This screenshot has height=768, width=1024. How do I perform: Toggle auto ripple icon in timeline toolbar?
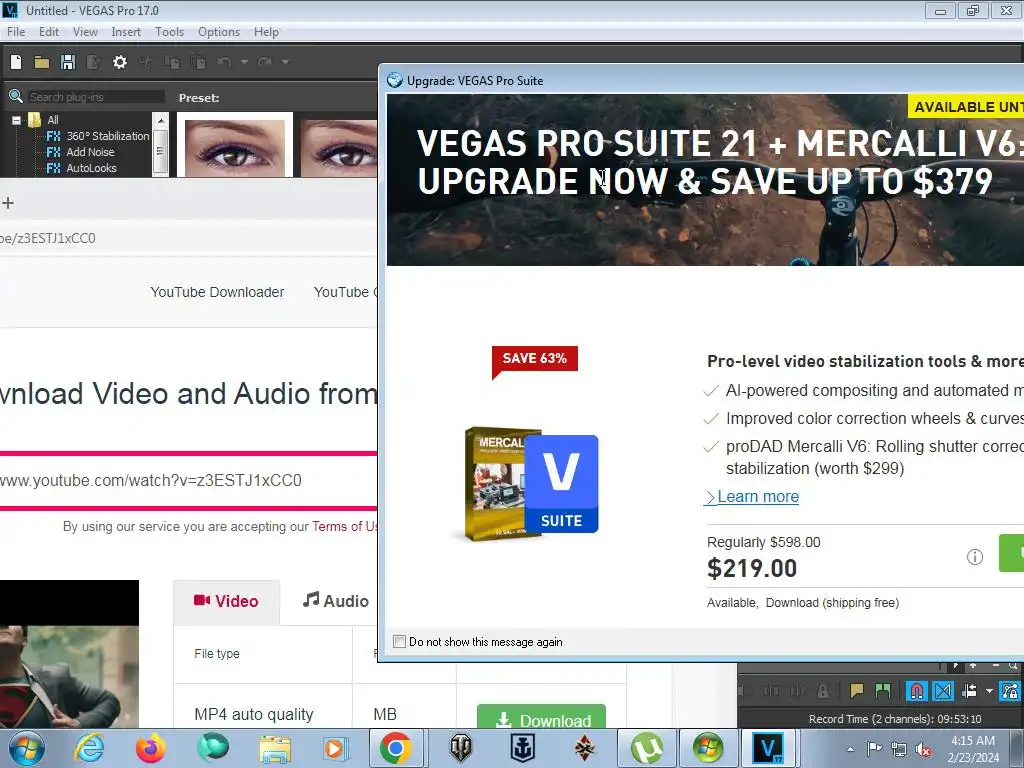[969, 690]
